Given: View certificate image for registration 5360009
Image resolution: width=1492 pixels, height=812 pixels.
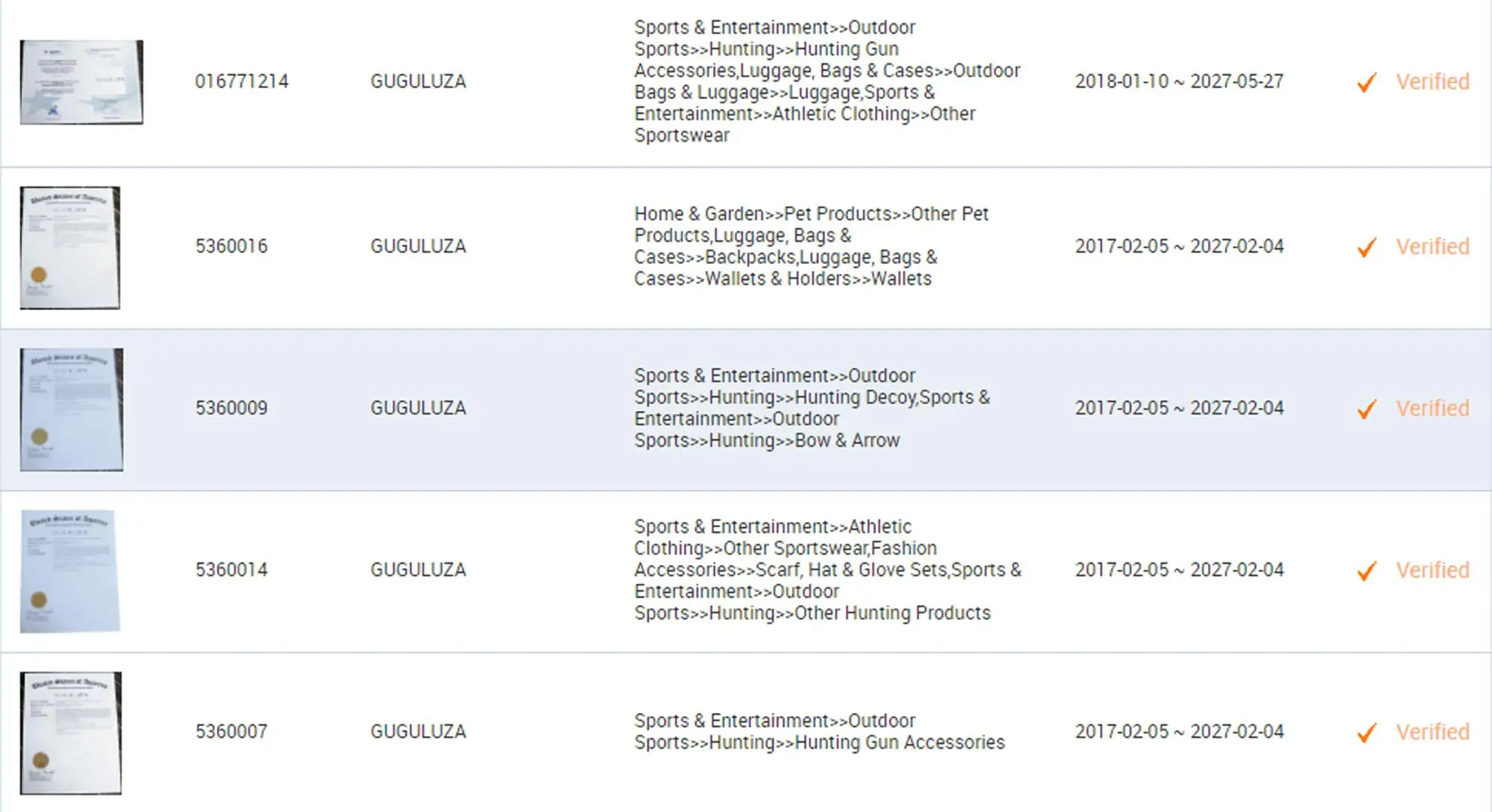Looking at the screenshot, I should pos(72,409).
